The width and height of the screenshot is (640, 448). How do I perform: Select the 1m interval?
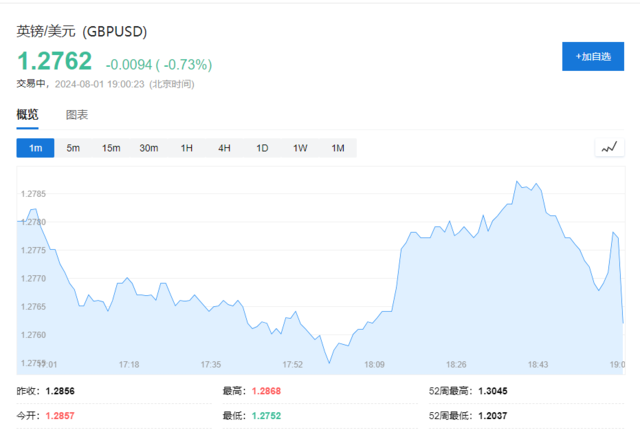[36, 148]
